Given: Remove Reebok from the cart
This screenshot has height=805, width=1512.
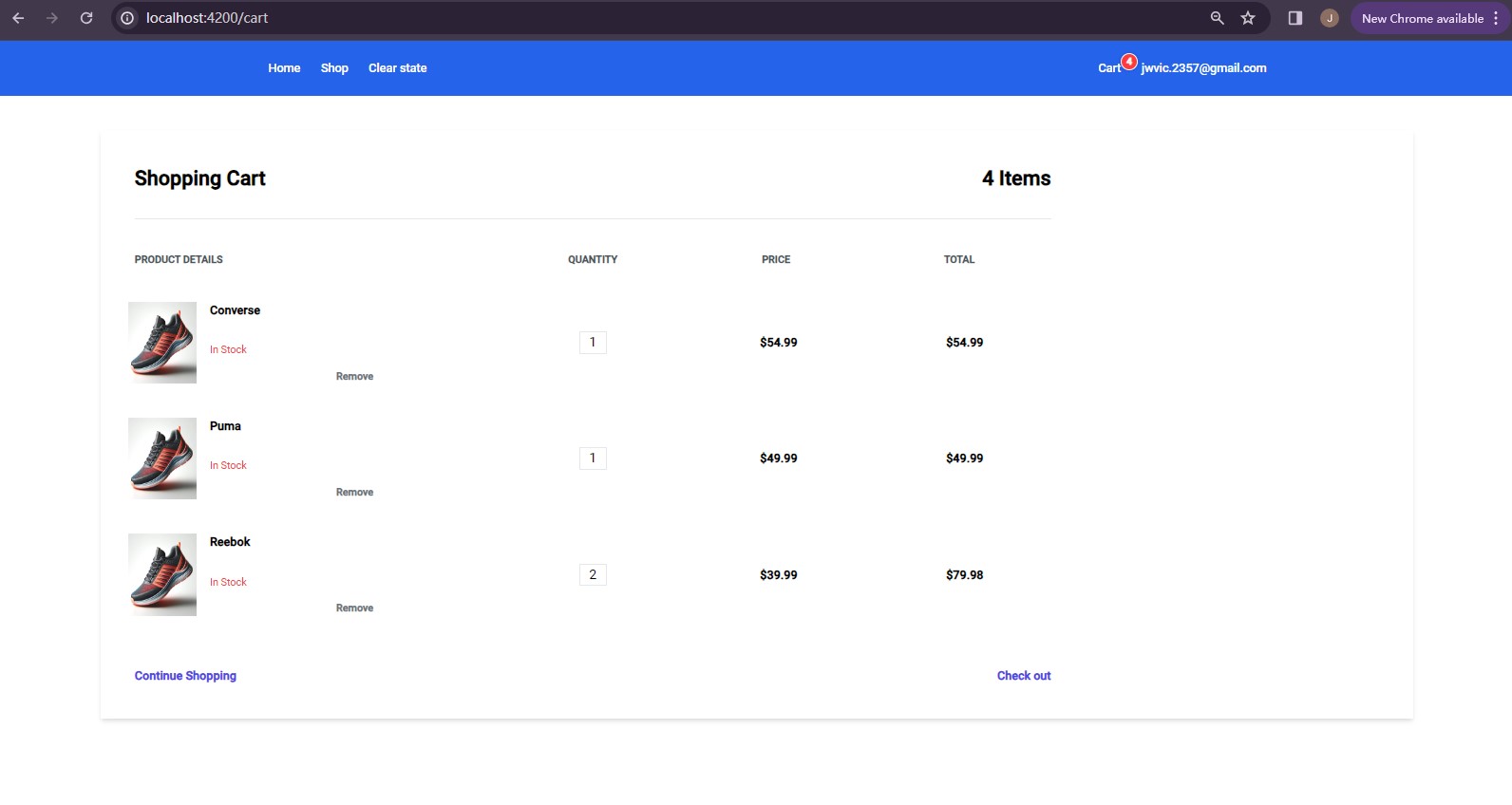Looking at the screenshot, I should (x=354, y=608).
